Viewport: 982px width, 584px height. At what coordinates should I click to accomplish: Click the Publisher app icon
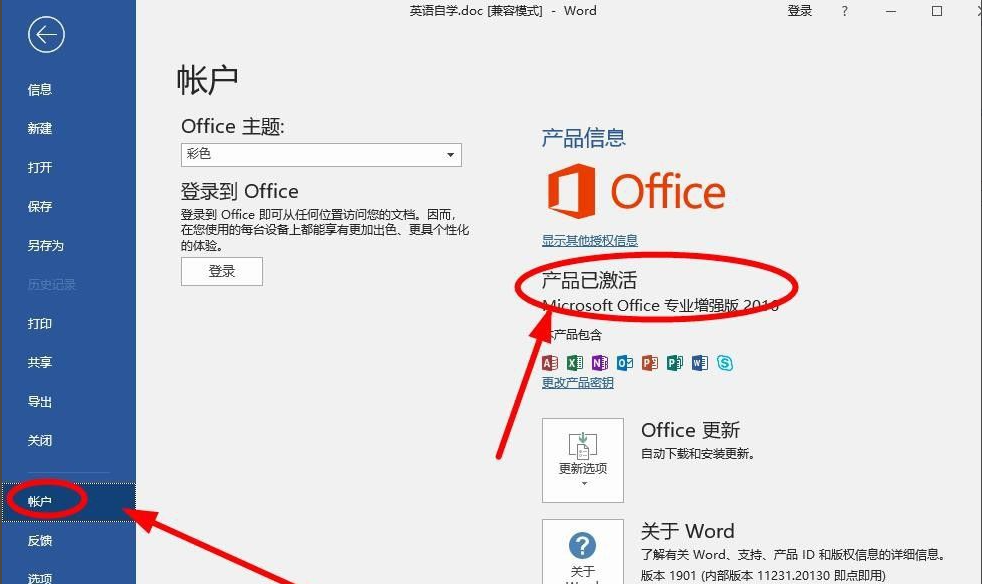tap(674, 363)
